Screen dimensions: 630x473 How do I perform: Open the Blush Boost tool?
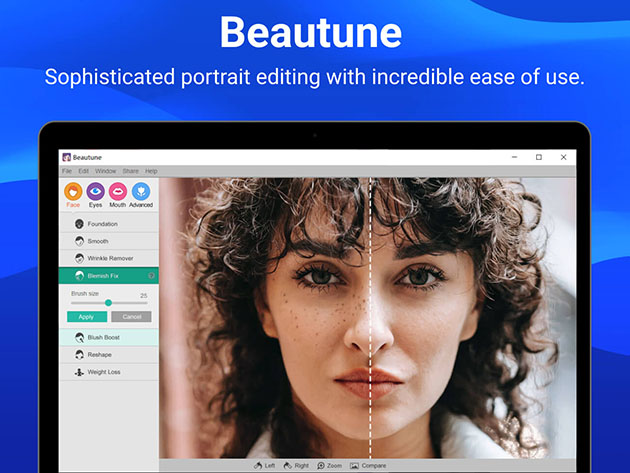point(109,338)
